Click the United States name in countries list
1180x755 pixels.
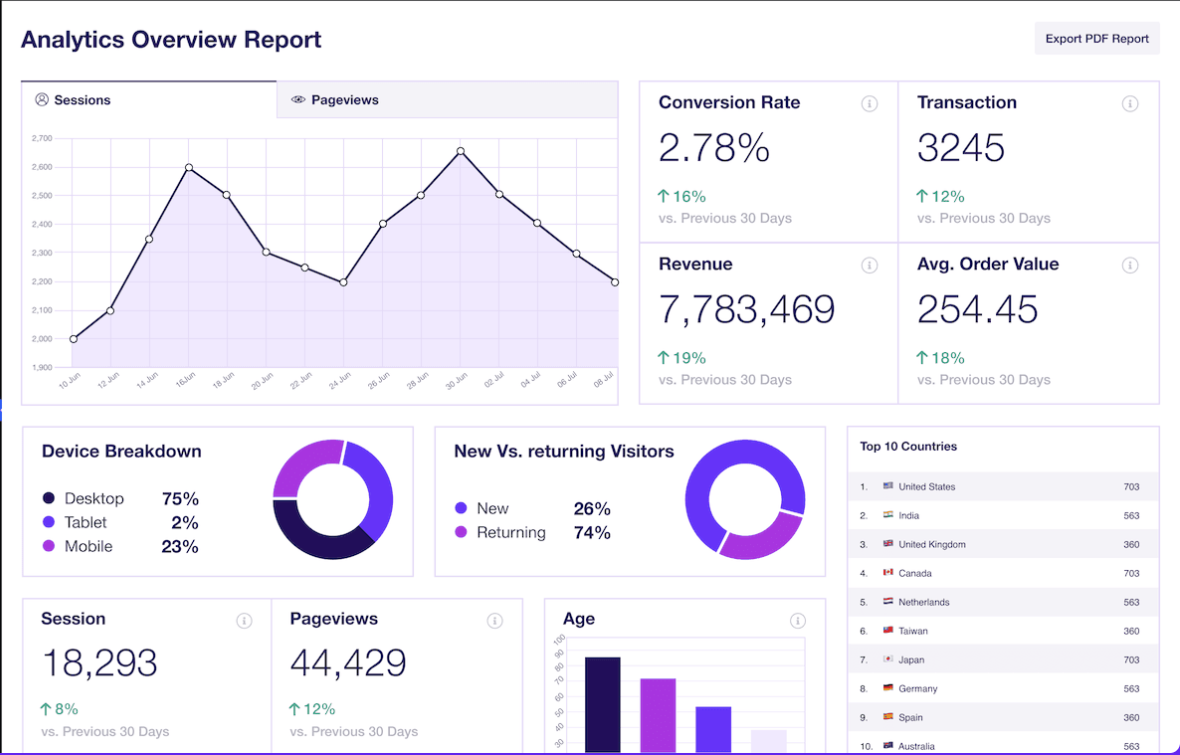tap(926, 487)
